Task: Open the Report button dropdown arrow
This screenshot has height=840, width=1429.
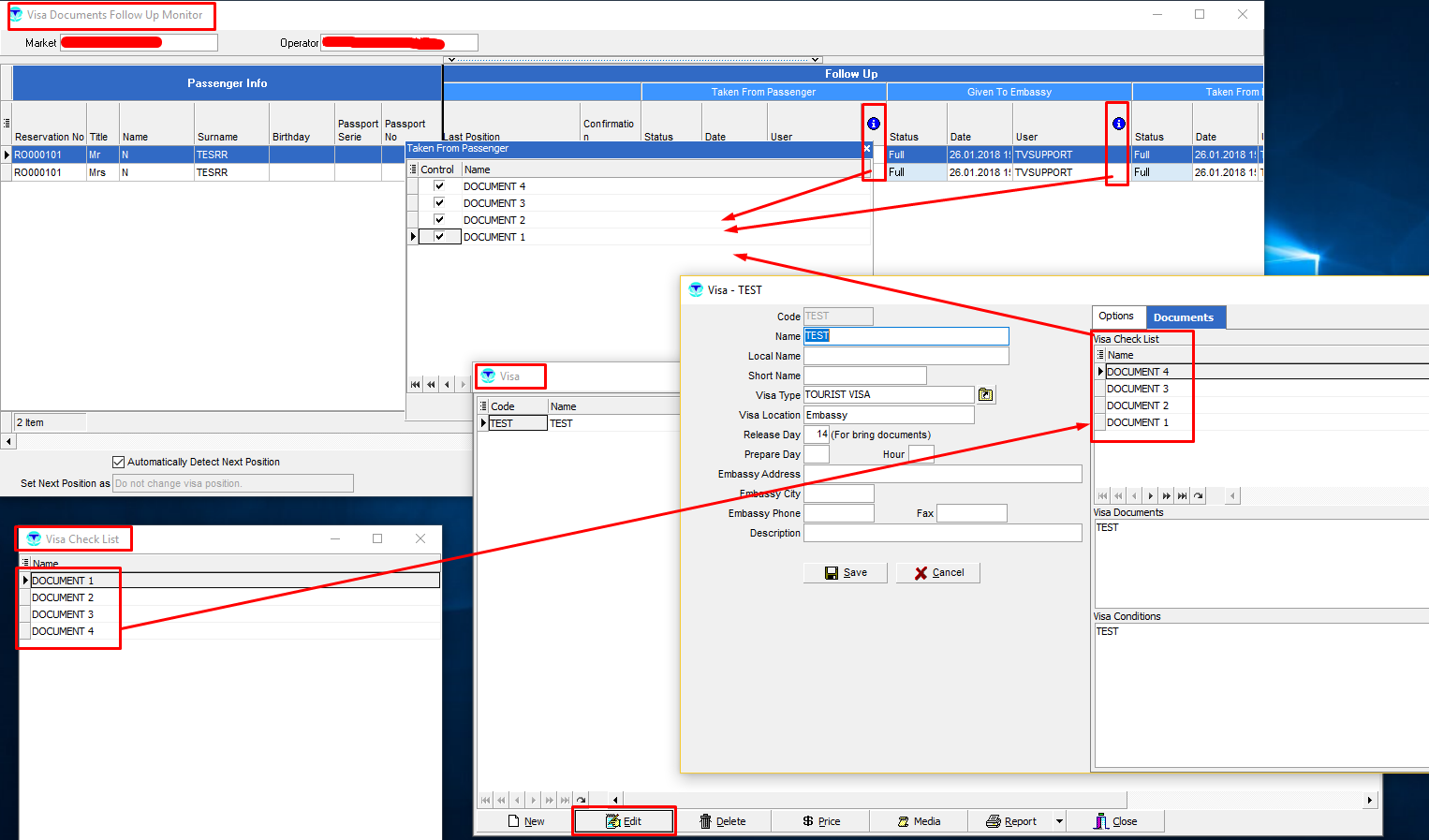Action: click(1059, 821)
